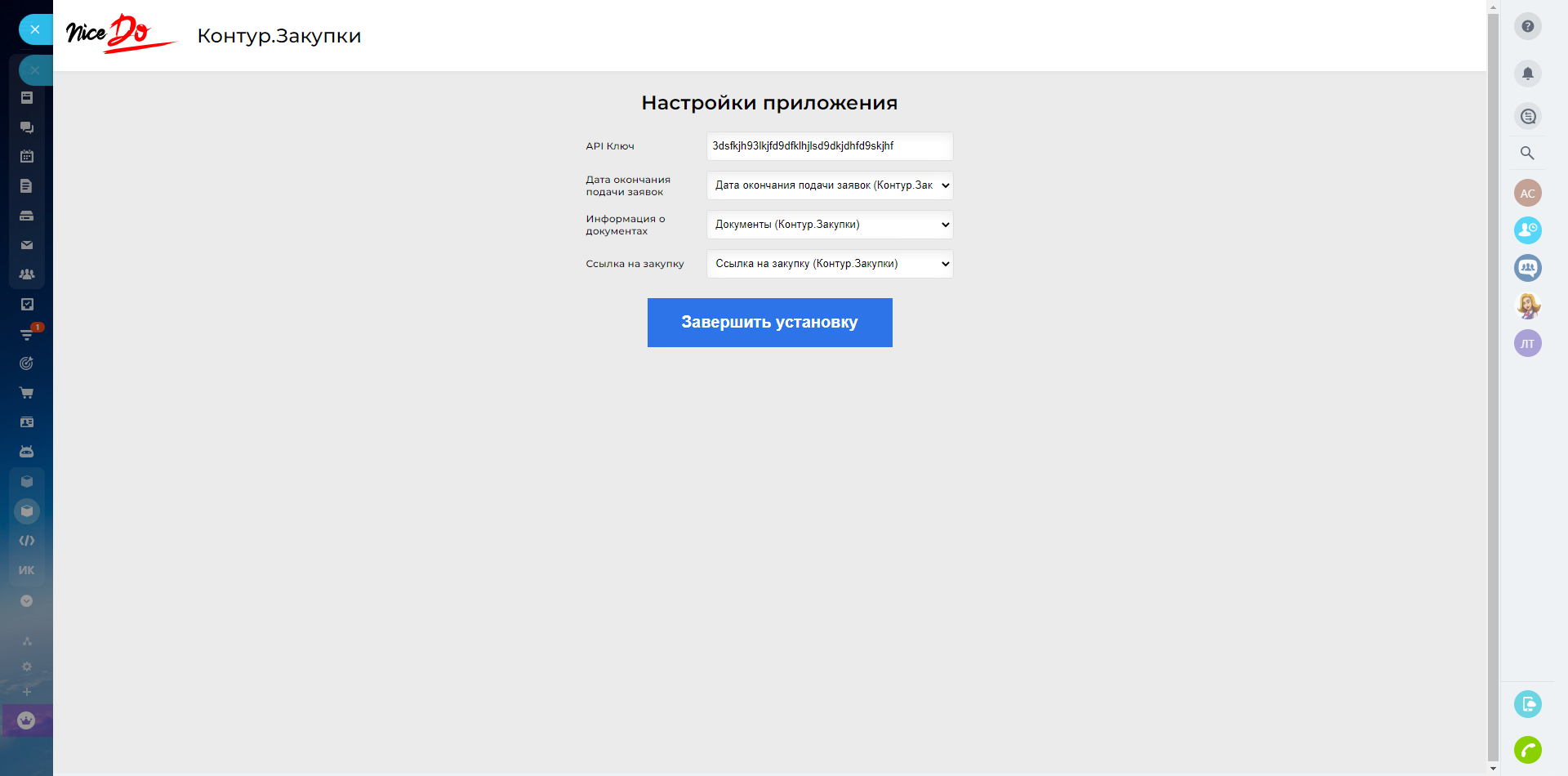Click the highlighted cube app icon
The height and width of the screenshot is (776, 1568).
coord(27,511)
